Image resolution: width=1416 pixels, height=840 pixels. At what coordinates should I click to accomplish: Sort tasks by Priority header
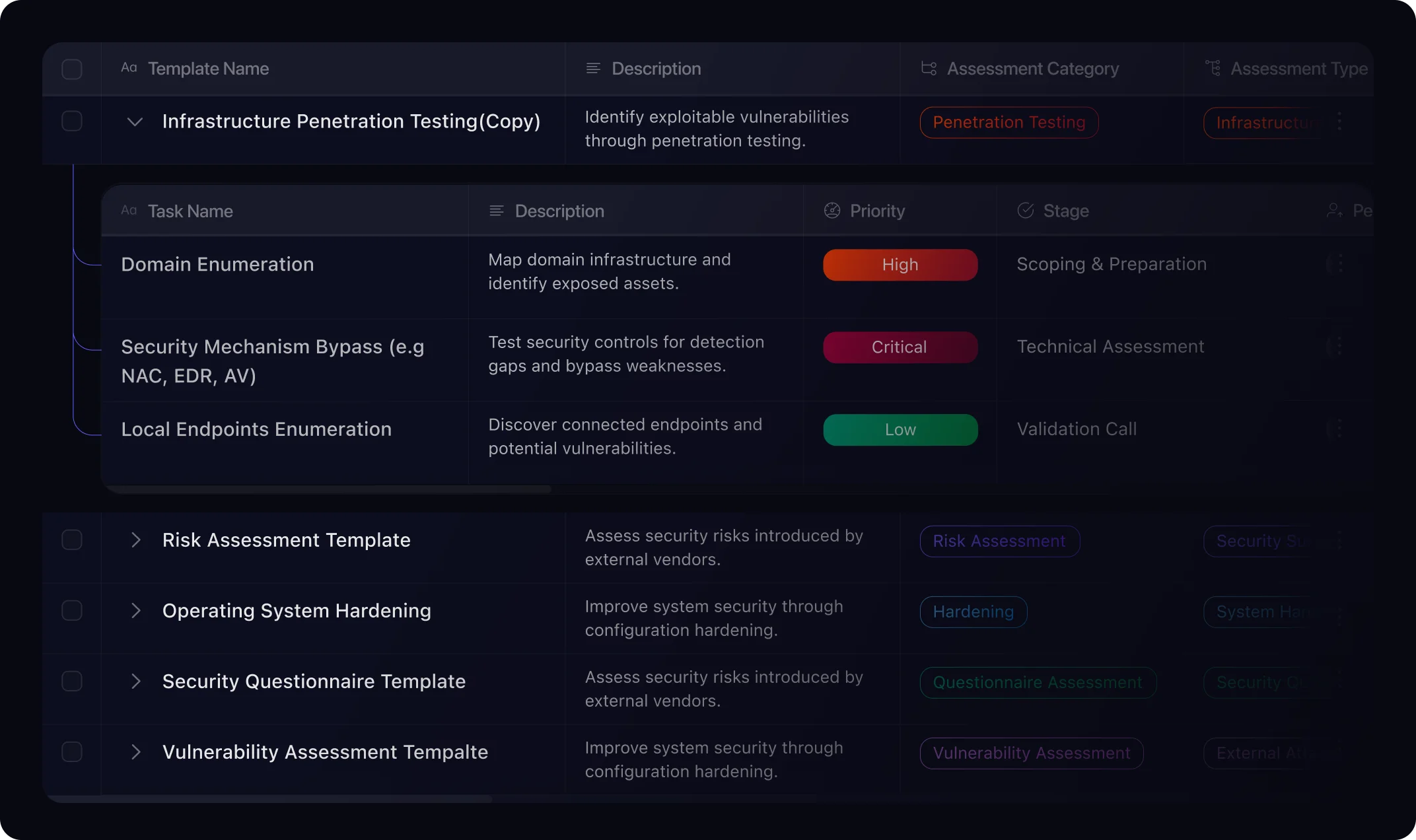pos(877,211)
